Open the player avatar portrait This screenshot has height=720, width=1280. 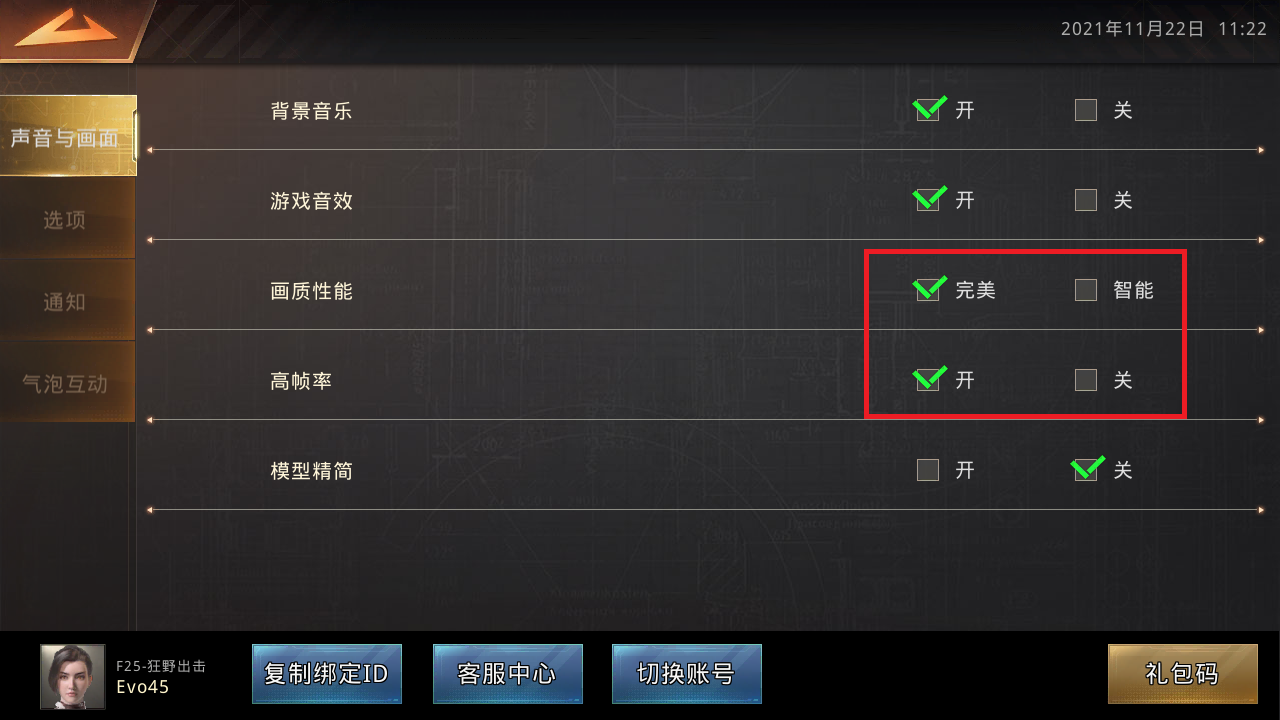pyautogui.click(x=73, y=676)
